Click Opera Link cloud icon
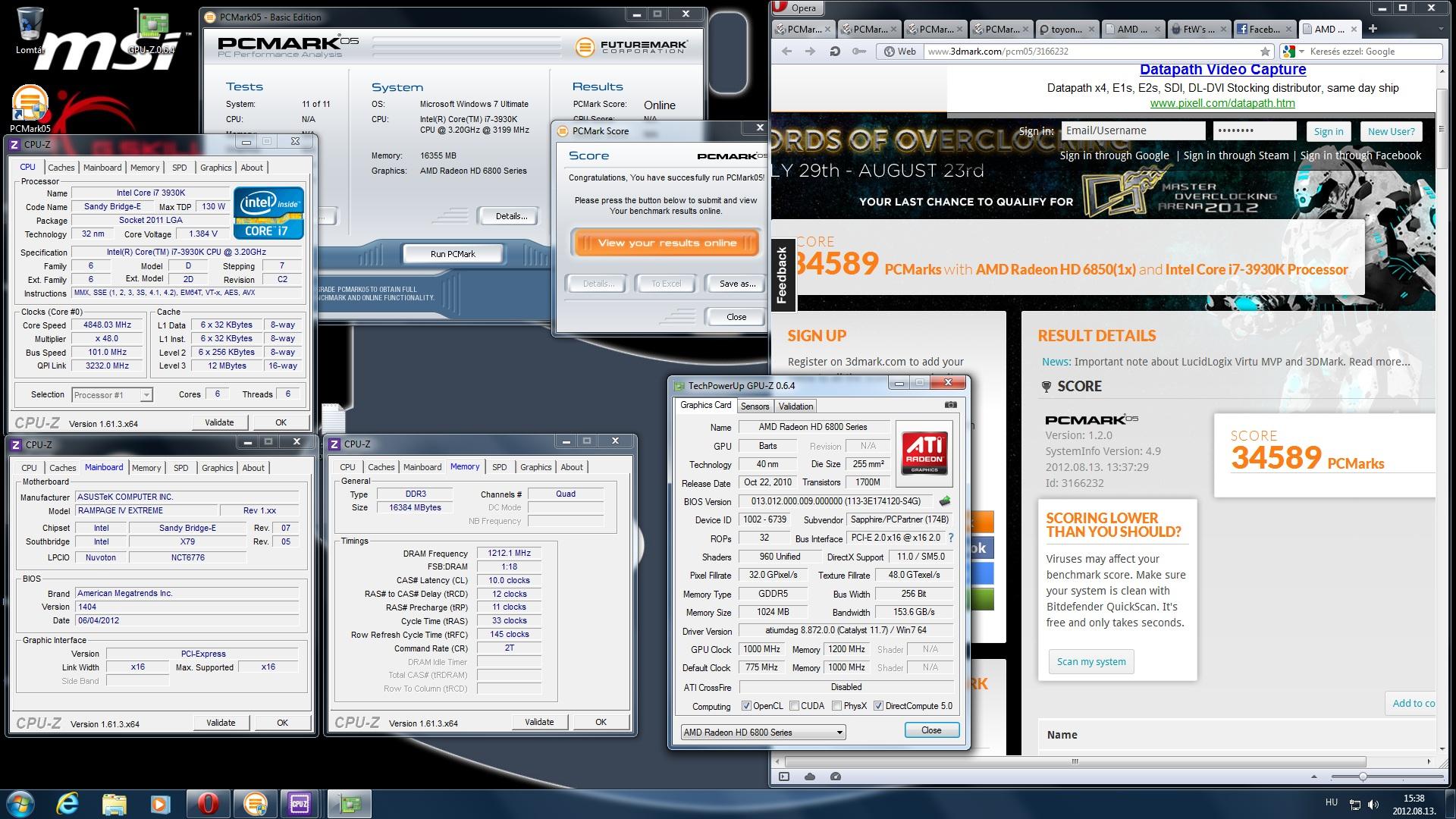 pyautogui.click(x=810, y=777)
